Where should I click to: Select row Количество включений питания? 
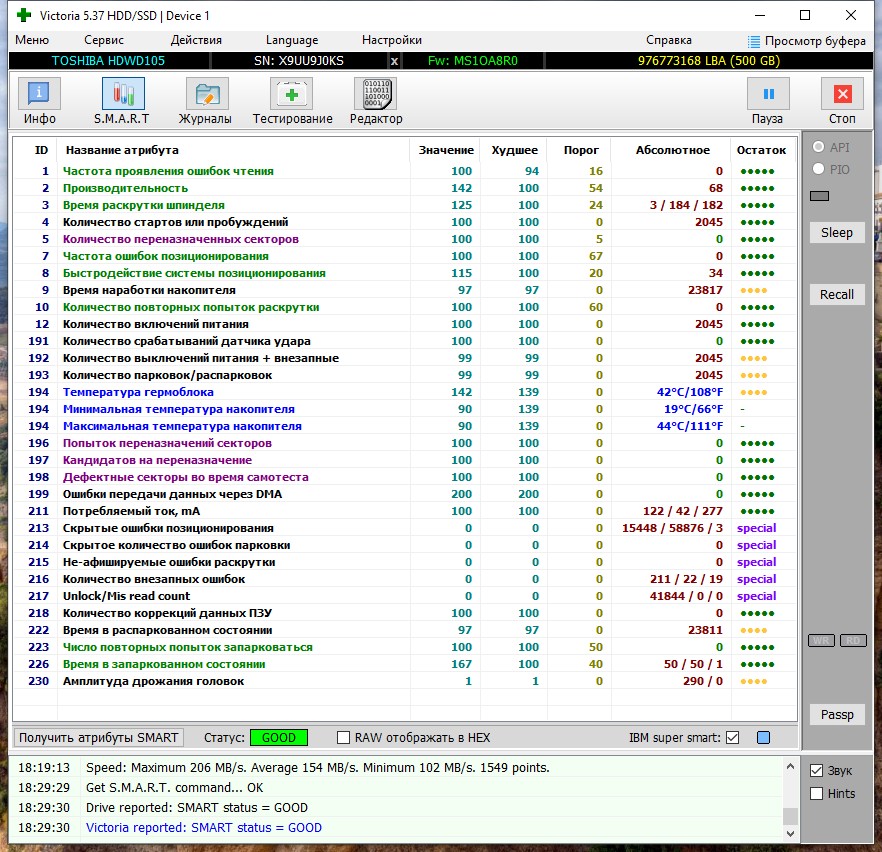tap(405, 324)
